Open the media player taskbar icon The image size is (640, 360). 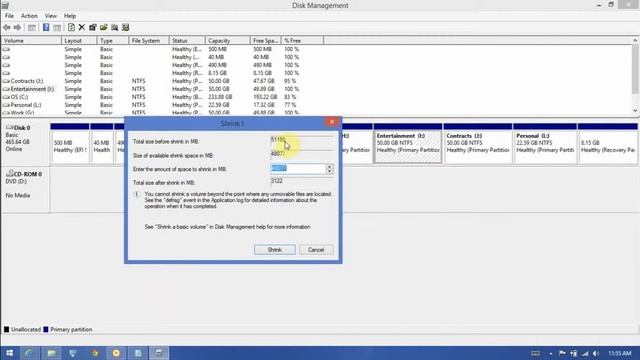pyautogui.click(x=116, y=353)
